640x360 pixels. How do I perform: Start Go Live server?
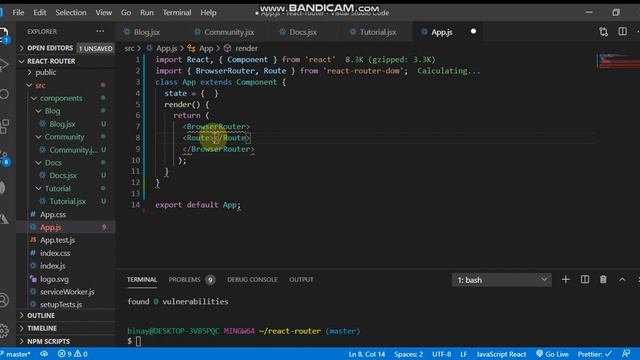(552, 354)
